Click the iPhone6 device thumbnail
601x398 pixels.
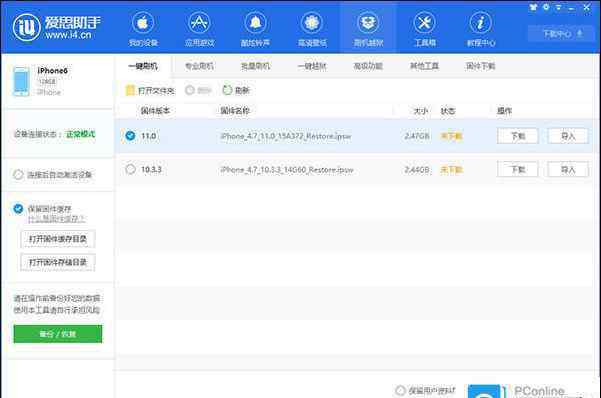click(21, 81)
